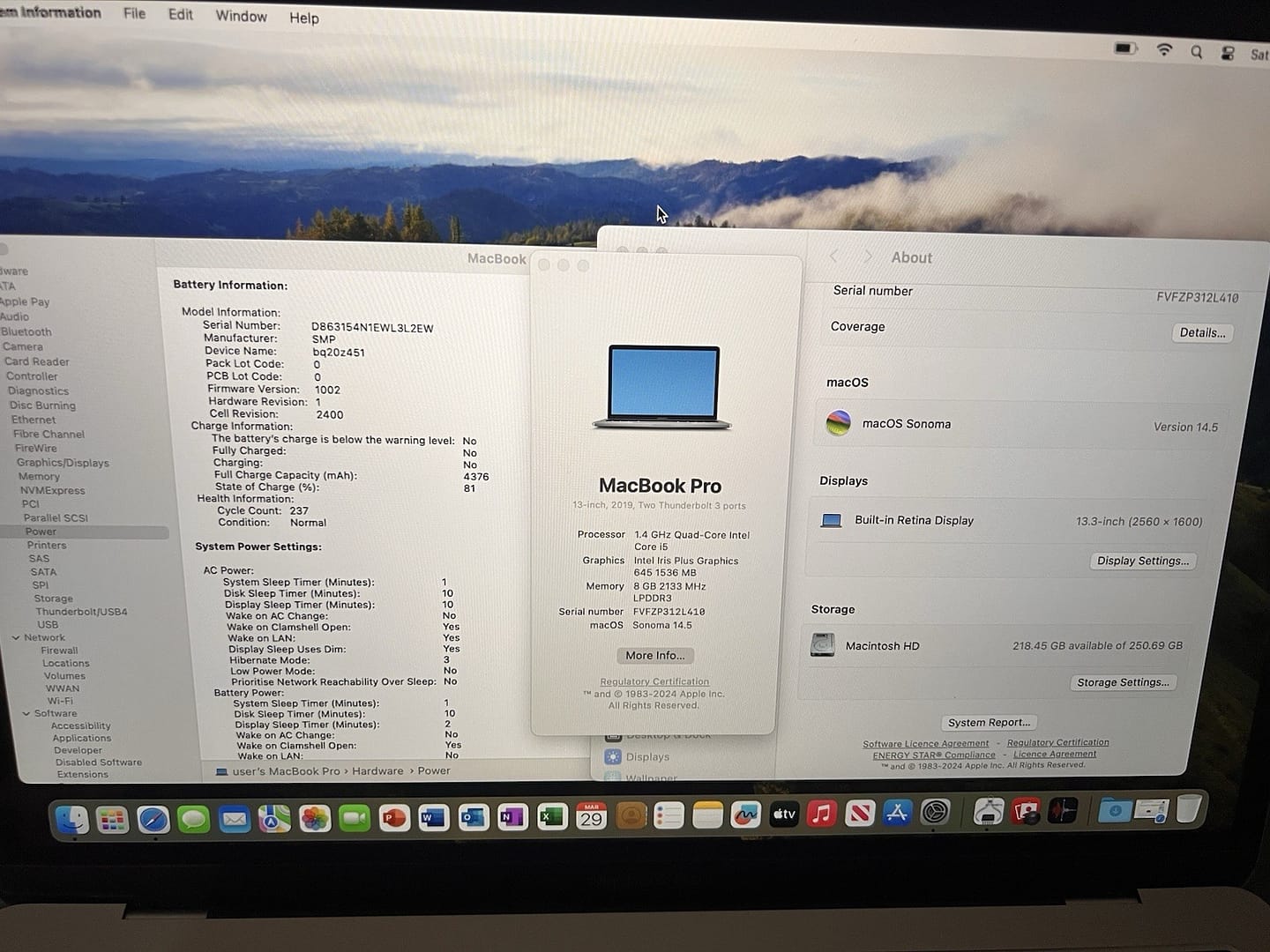1270x952 pixels.
Task: Collapse the Network section in sidebar
Action: 16,637
